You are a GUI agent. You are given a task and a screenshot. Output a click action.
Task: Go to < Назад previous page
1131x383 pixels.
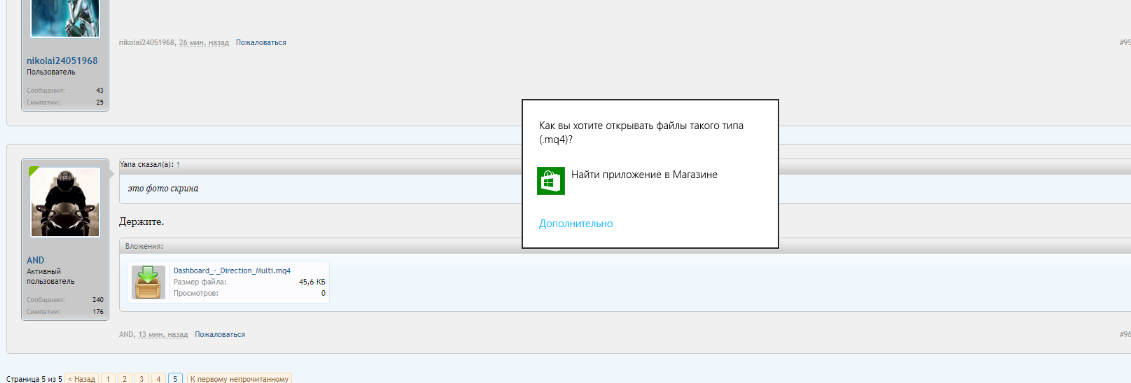[82, 379]
